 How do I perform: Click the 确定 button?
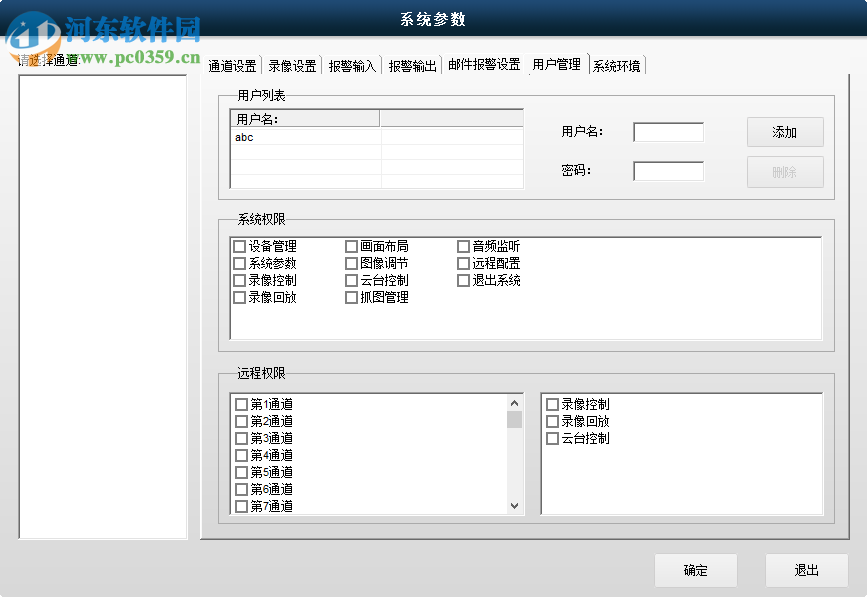coord(695,570)
